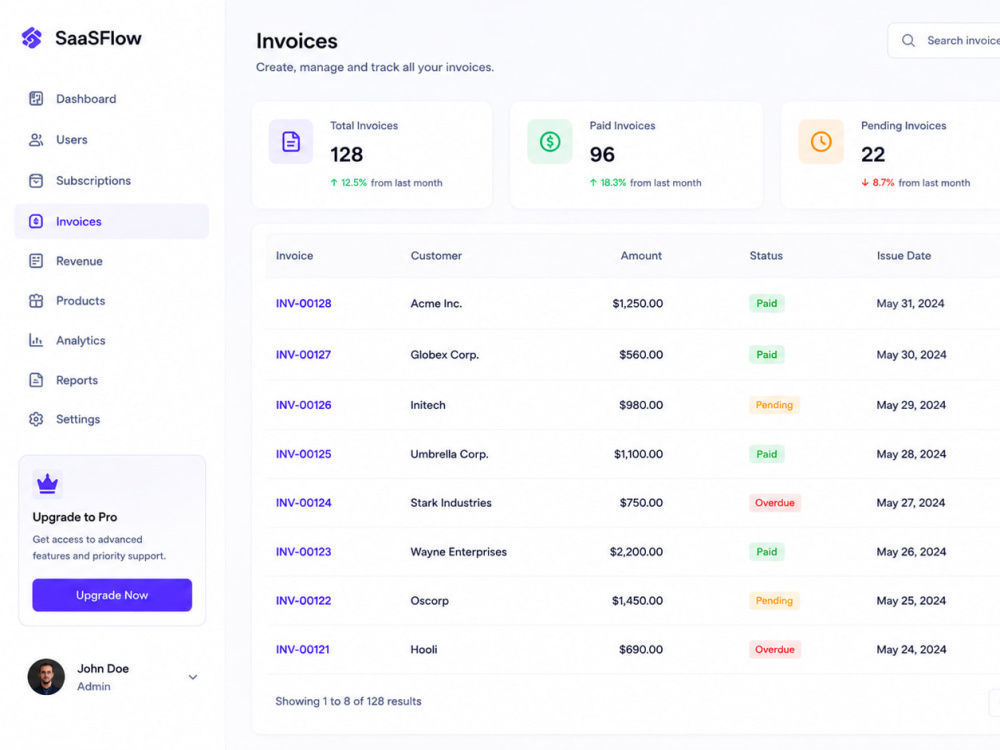Click the Dashboard grid icon in sidebar
1000x750 pixels.
36,99
